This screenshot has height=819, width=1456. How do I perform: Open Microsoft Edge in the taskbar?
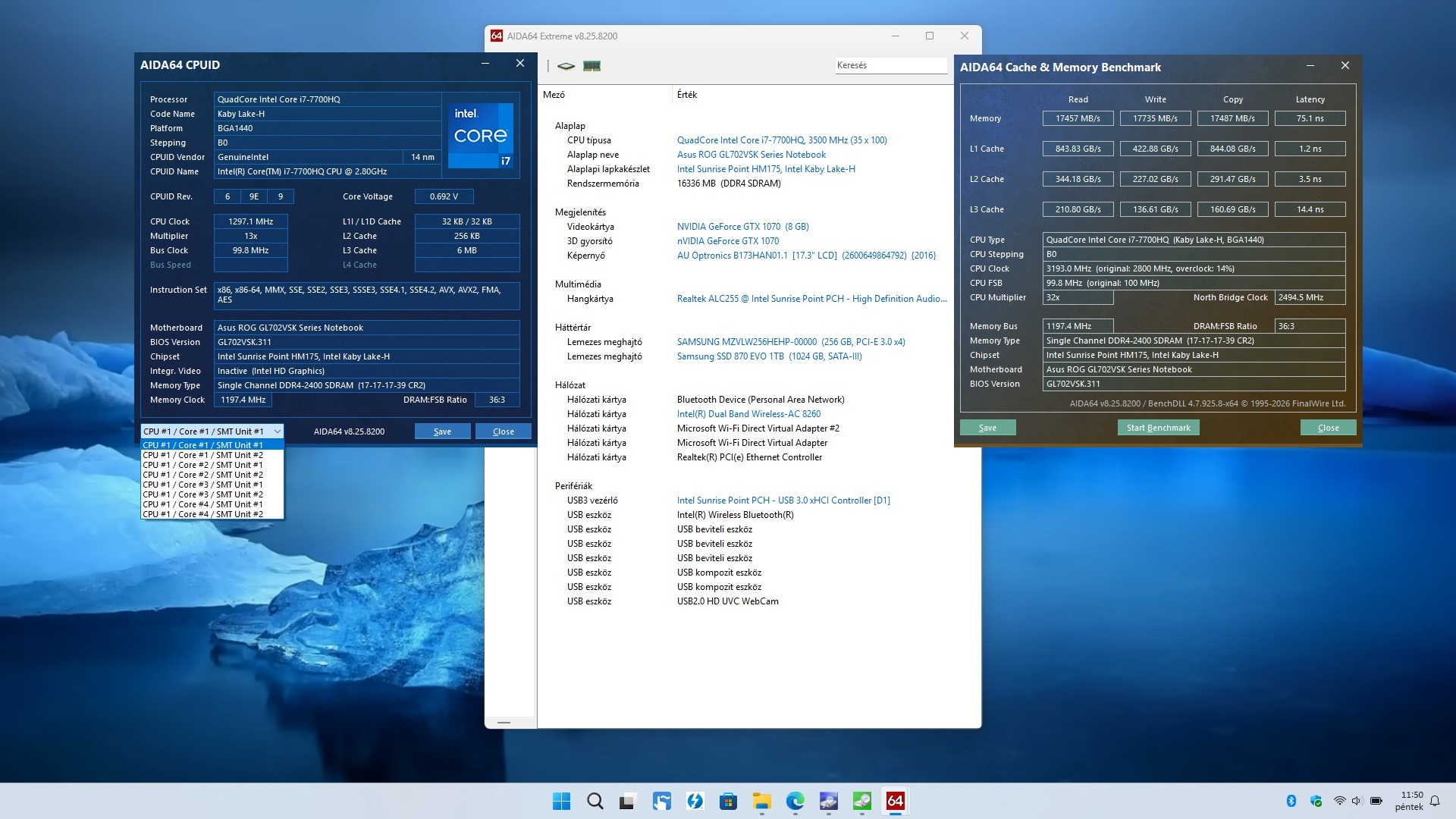(795, 801)
